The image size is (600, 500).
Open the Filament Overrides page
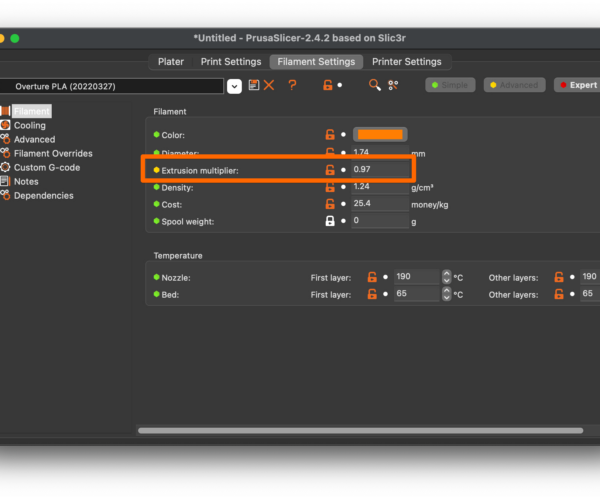53,153
